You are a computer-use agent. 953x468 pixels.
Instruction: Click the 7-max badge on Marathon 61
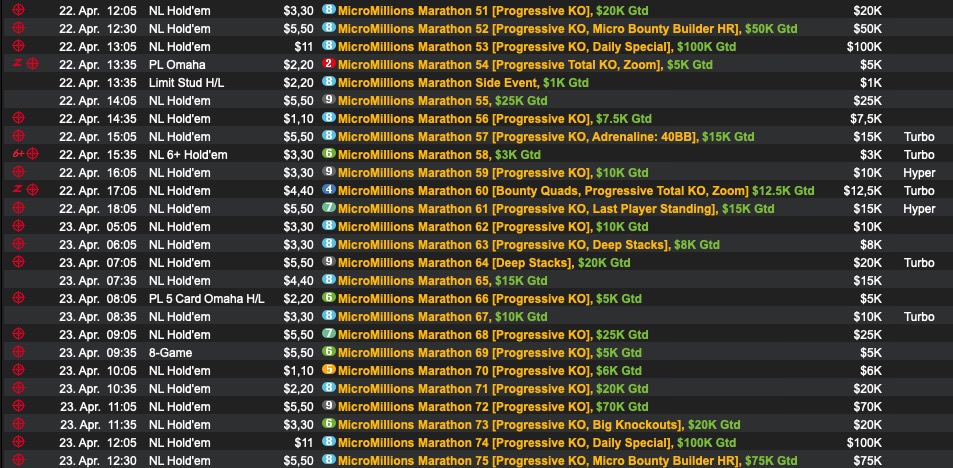(329, 208)
